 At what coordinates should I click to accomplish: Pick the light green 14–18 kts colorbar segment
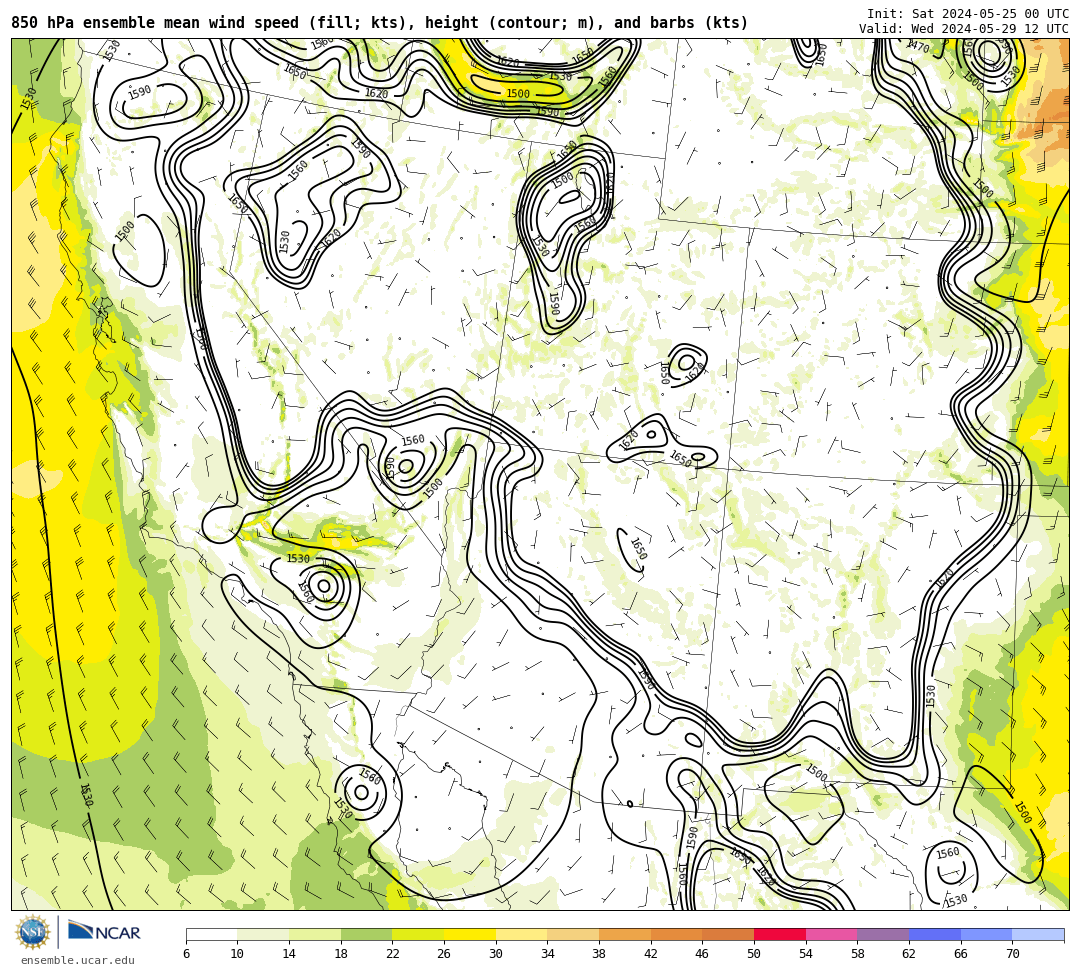click(315, 934)
